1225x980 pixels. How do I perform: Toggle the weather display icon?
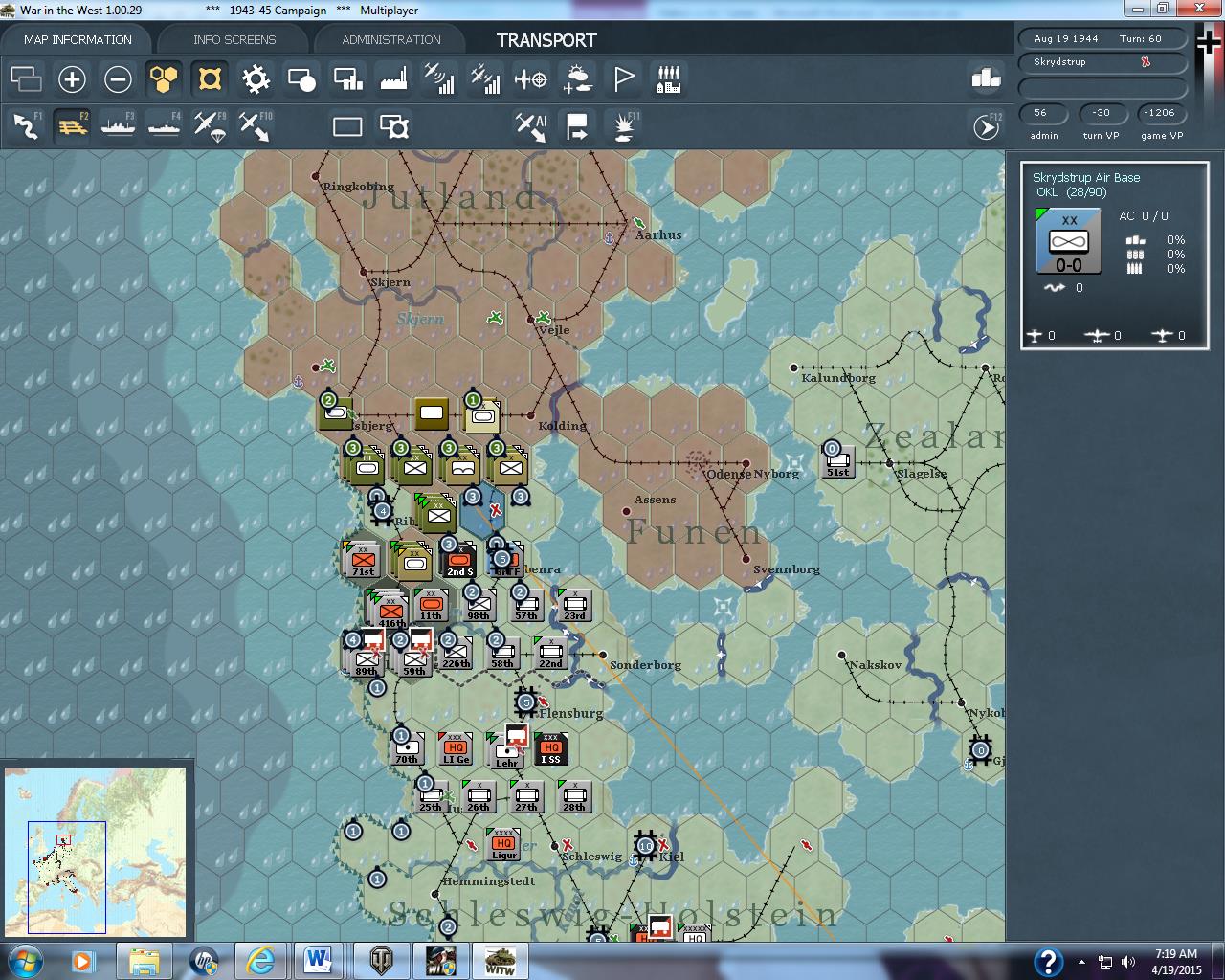[577, 78]
